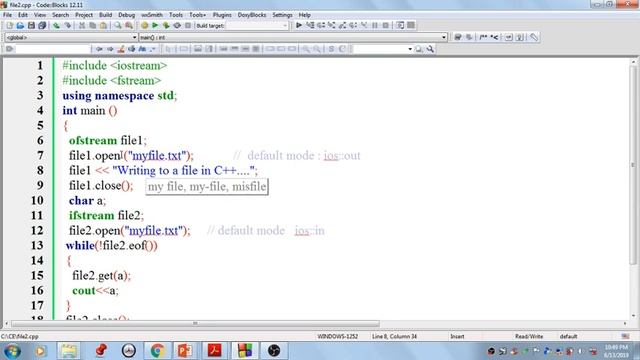Click 'file2.get(a);' on line 15
This screenshot has width=640, height=360.
tap(102, 276)
